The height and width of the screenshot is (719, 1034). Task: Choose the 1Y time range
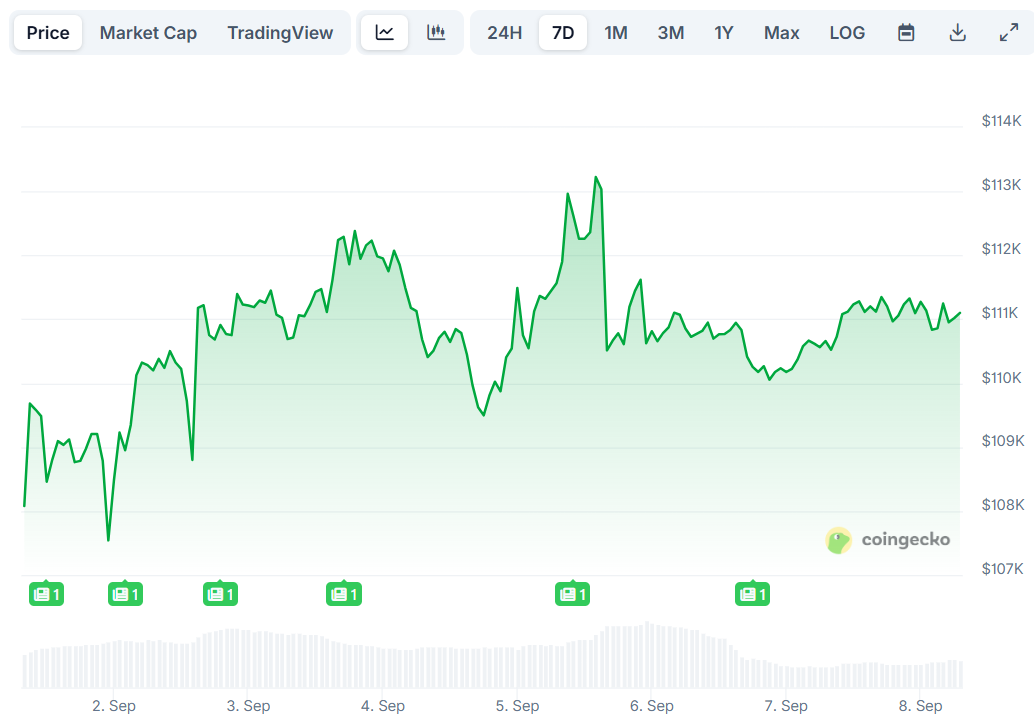pos(723,32)
